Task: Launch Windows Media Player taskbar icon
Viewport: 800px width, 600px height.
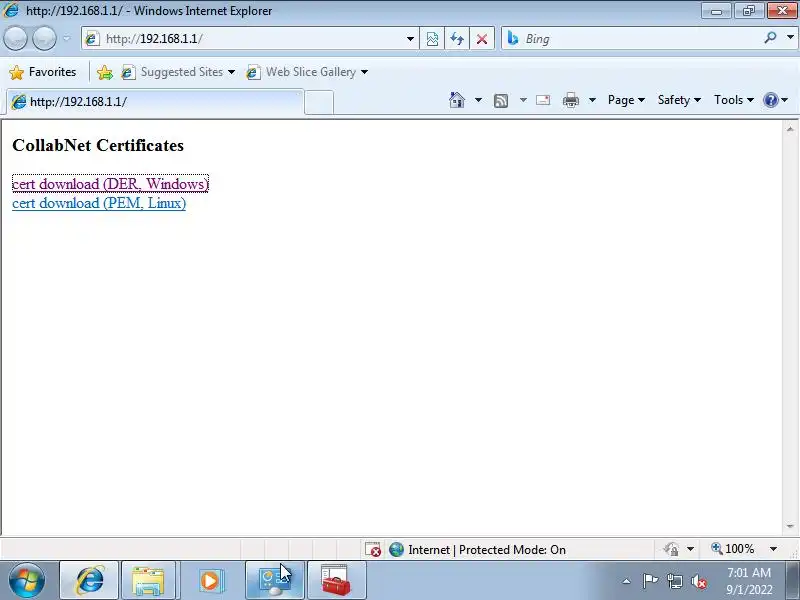Action: click(210, 580)
